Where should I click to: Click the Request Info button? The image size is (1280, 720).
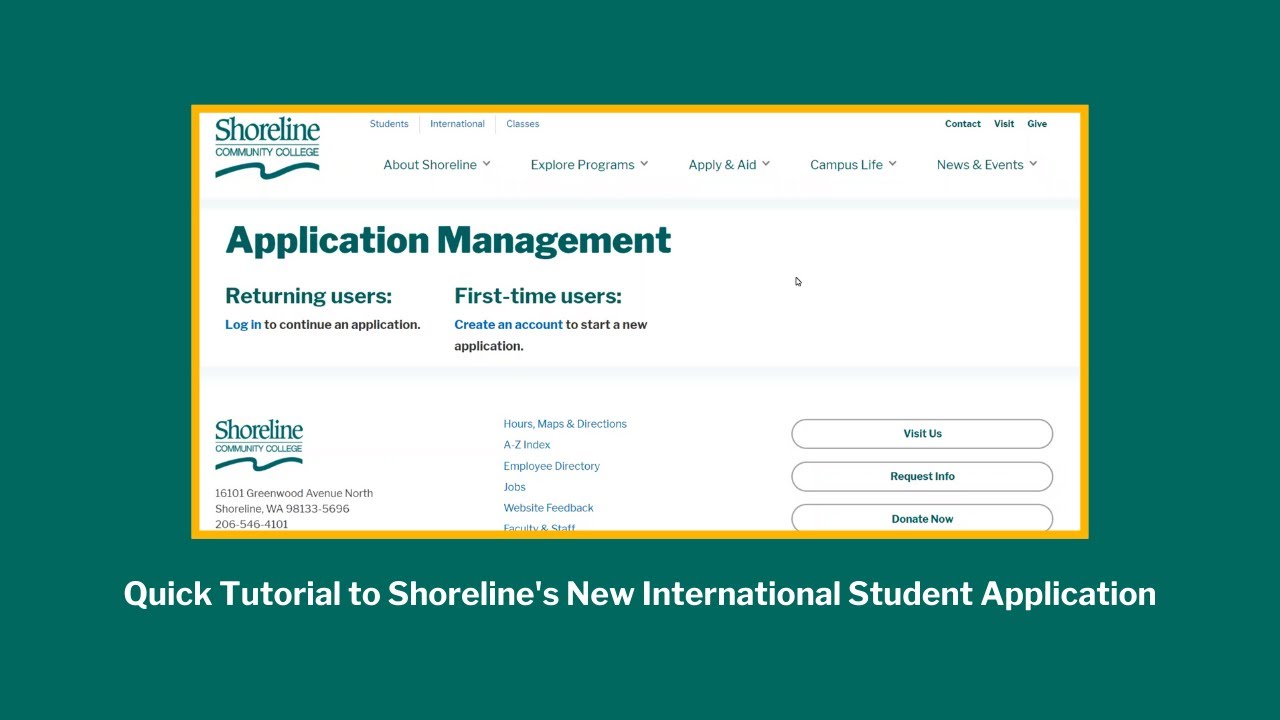coord(922,476)
